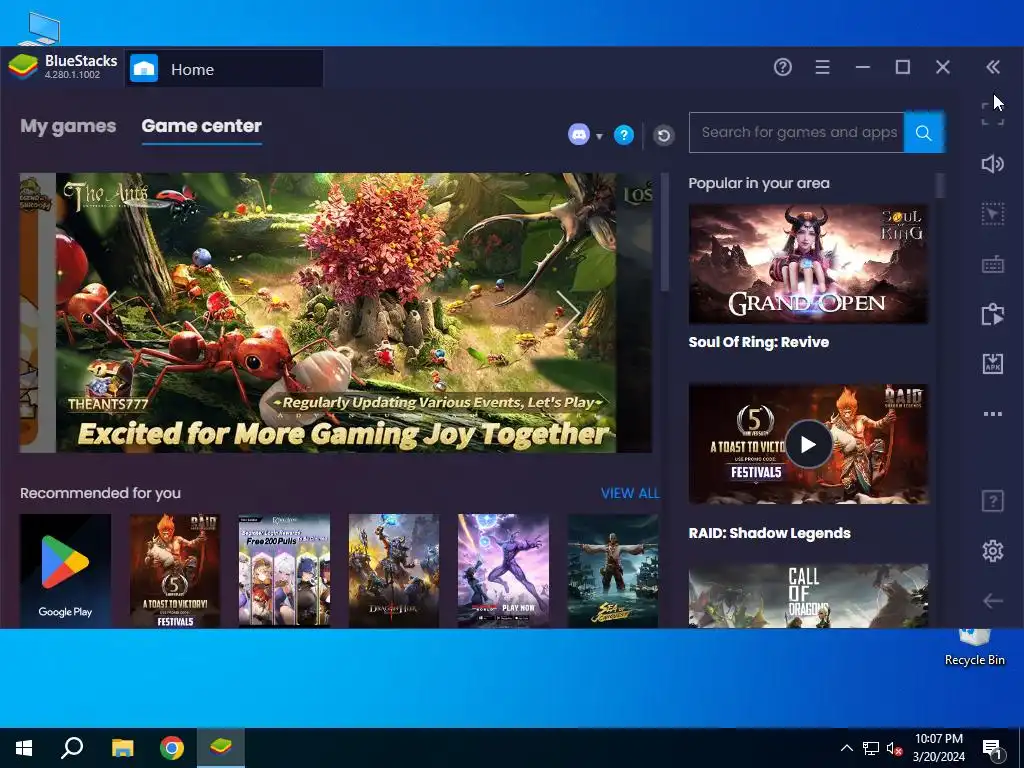Play the RAID: Shadow Legends video
Viewport: 1024px width, 768px height.
808,444
